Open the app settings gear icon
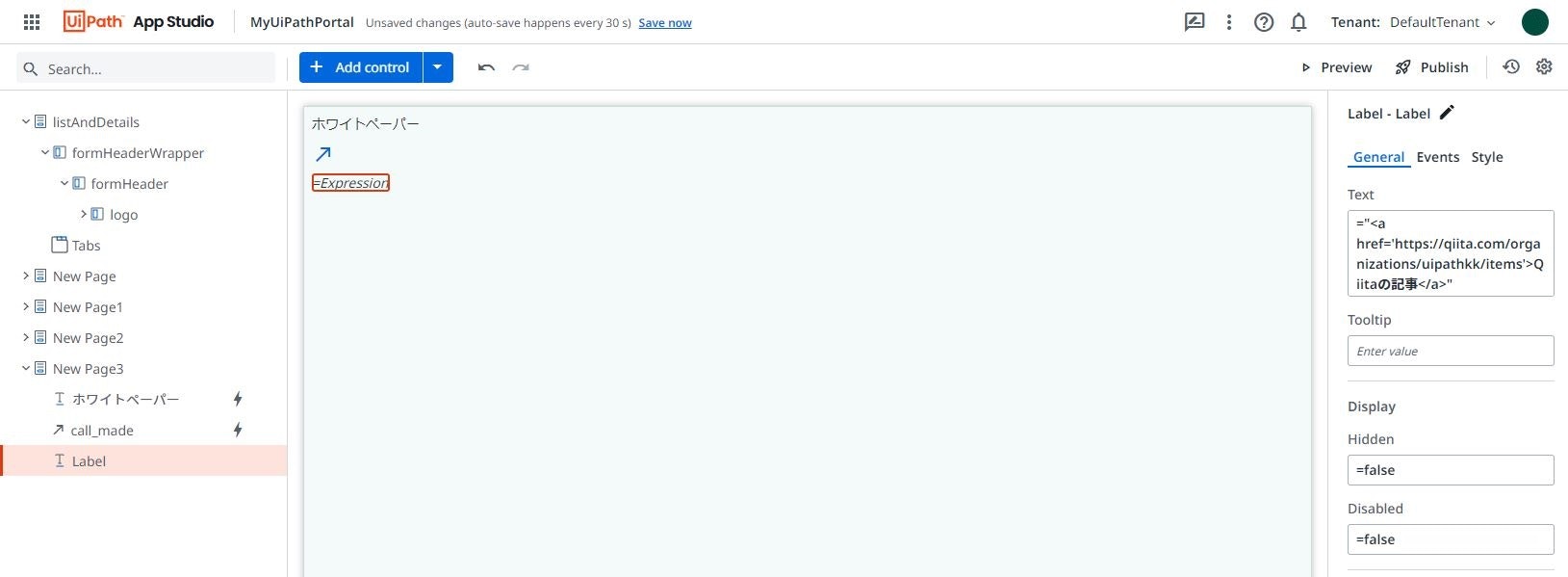This screenshot has height=577, width=1568. coord(1544,66)
